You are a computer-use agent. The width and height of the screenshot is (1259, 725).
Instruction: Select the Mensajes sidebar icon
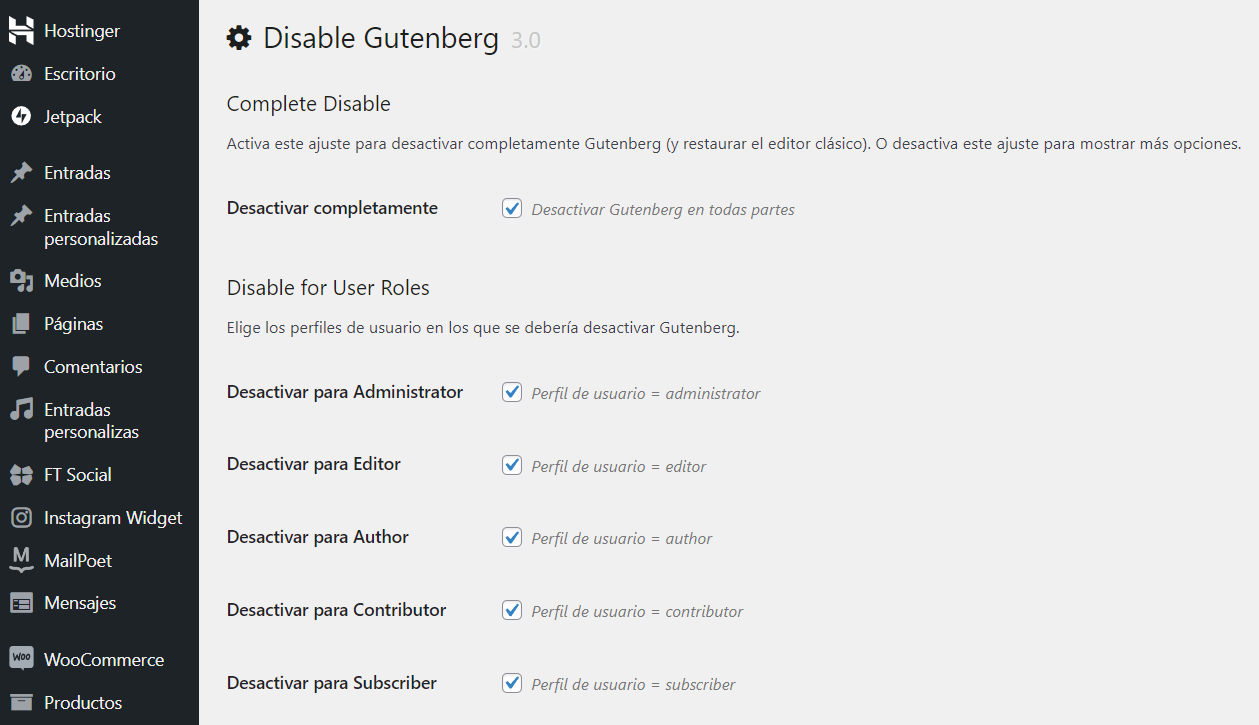pyautogui.click(x=20, y=602)
